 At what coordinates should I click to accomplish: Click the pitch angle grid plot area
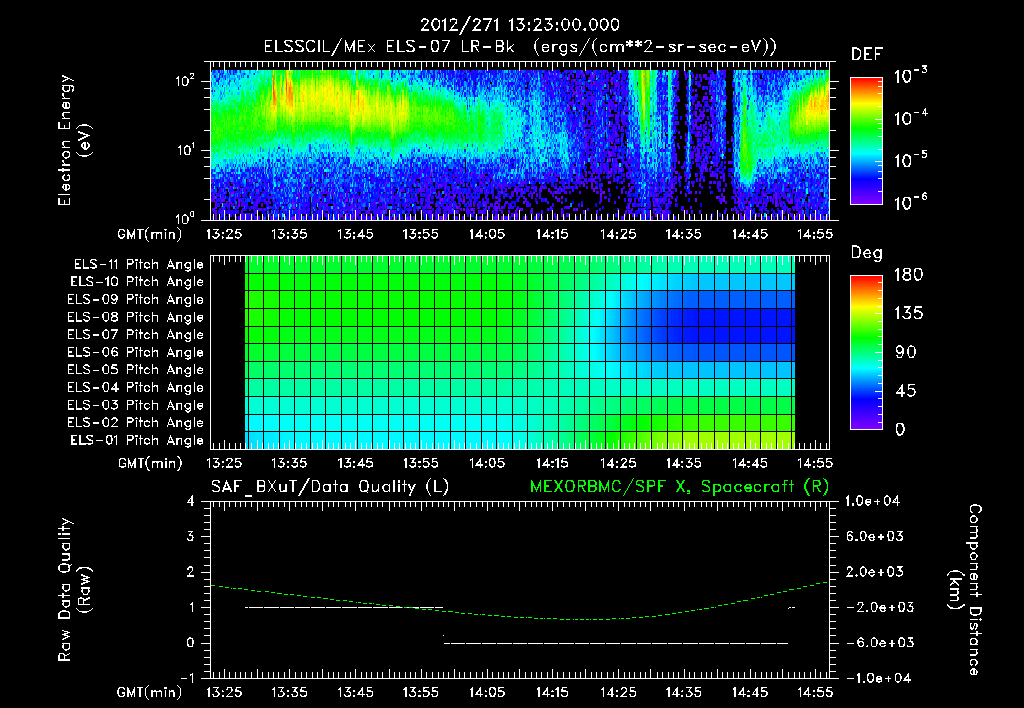pyautogui.click(x=520, y=352)
